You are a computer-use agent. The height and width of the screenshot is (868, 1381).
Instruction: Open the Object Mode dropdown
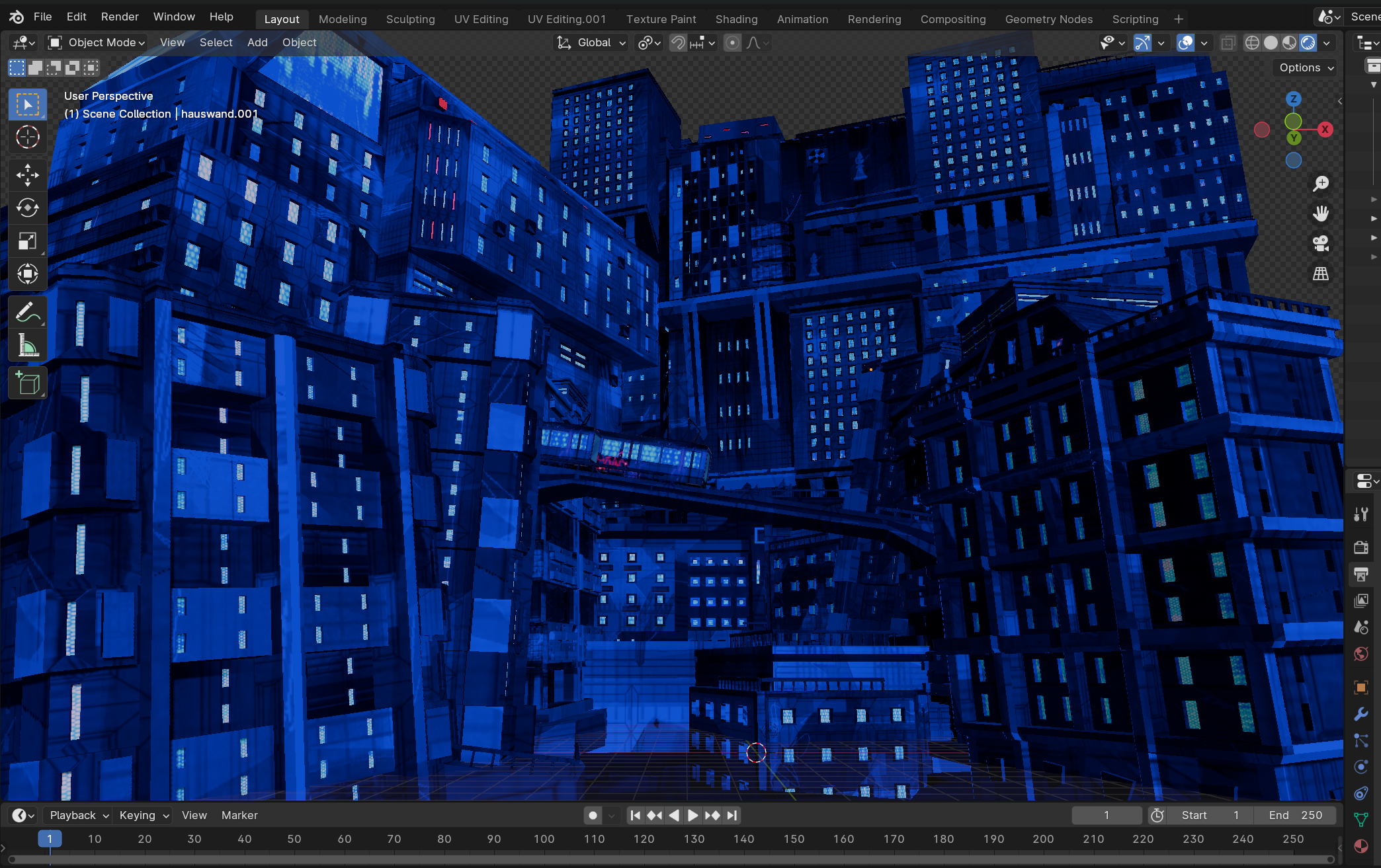point(97,43)
